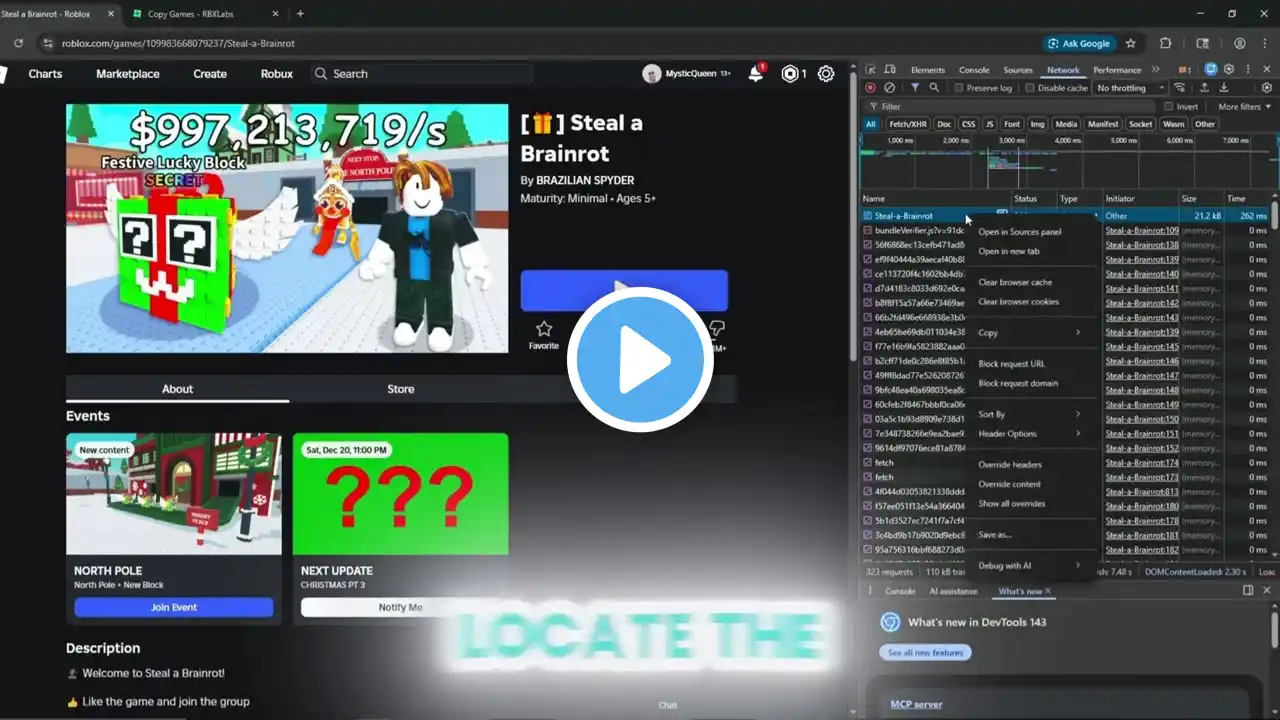
Task: Open the No throttling dropdown
Action: point(1129,88)
